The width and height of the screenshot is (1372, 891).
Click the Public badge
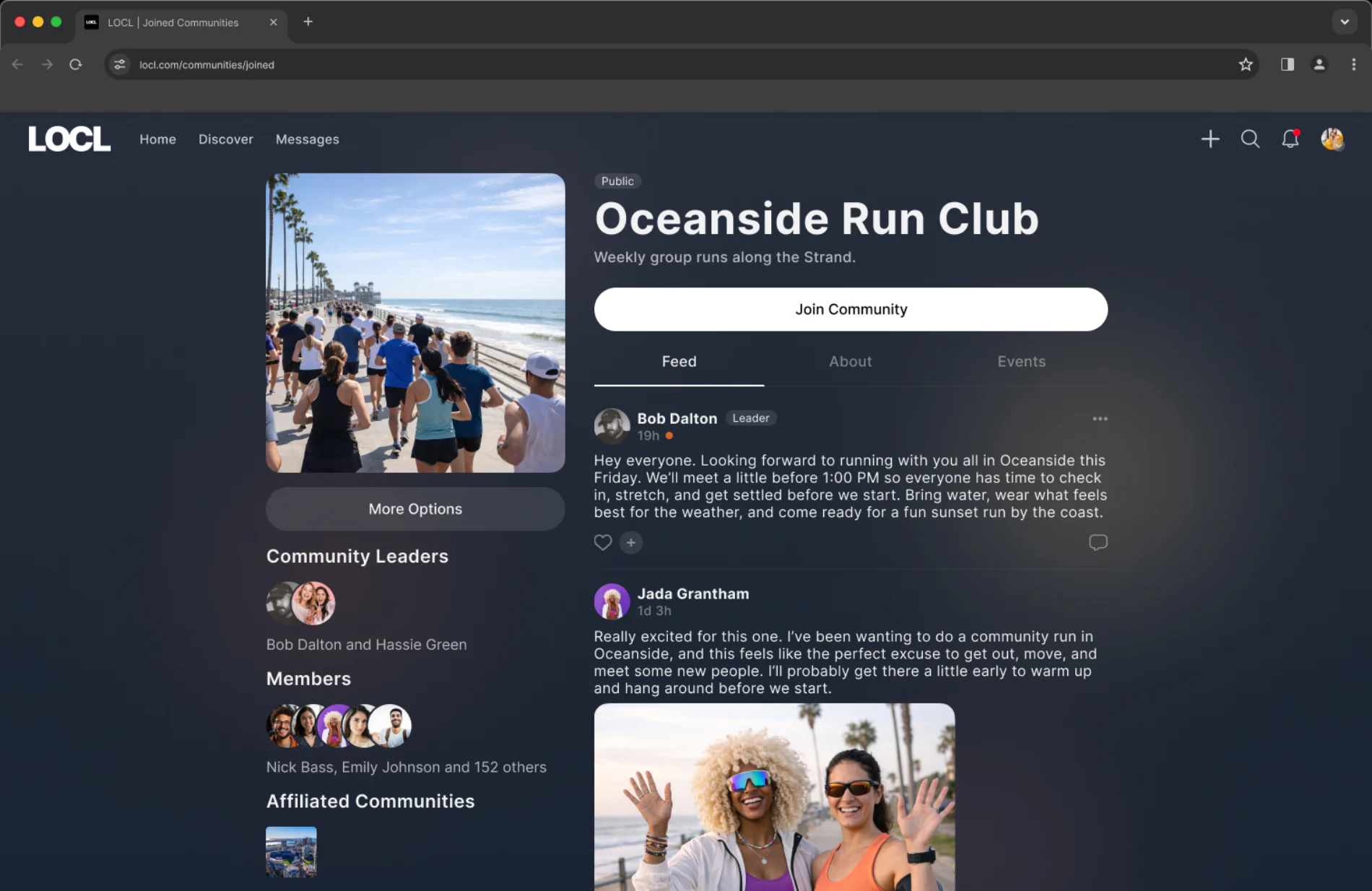pyautogui.click(x=617, y=181)
